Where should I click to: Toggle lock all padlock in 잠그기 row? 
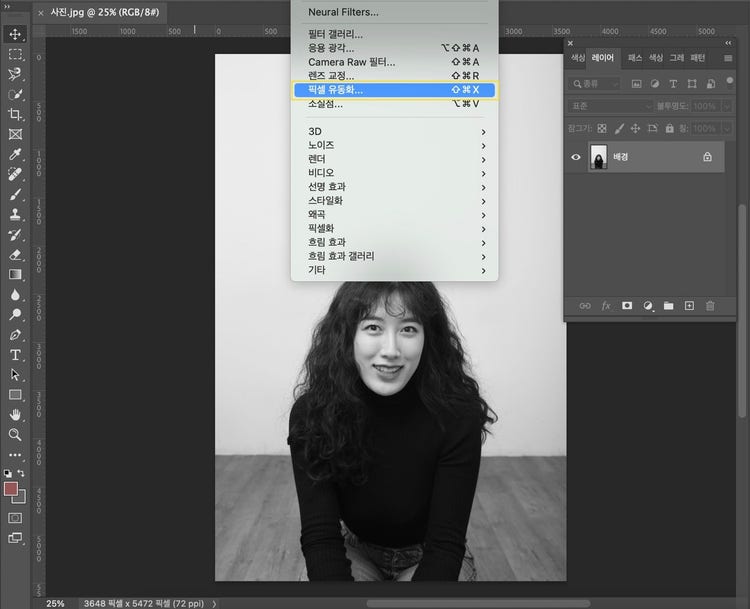point(670,128)
